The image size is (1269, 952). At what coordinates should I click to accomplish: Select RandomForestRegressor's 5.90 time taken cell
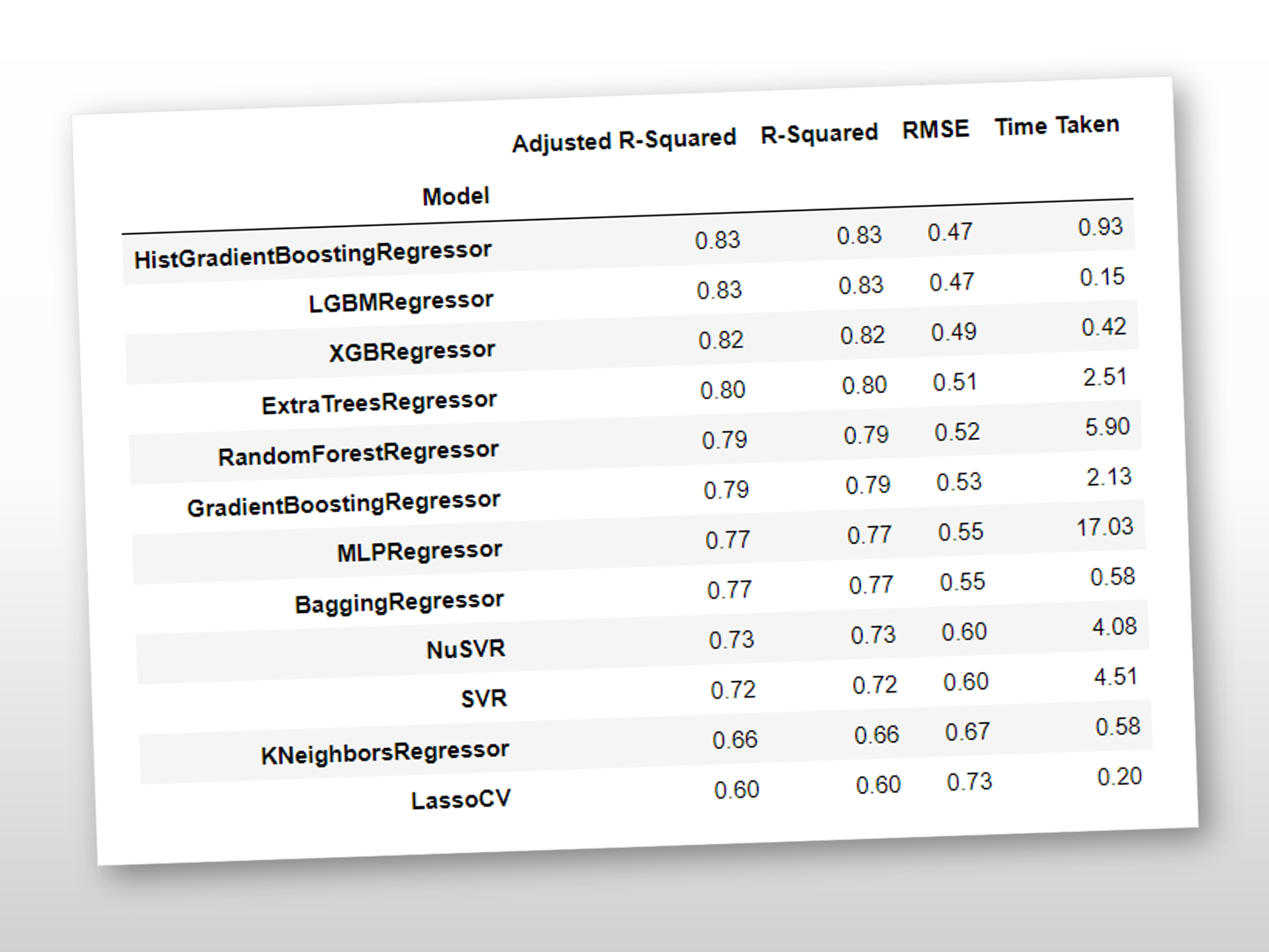1107,427
